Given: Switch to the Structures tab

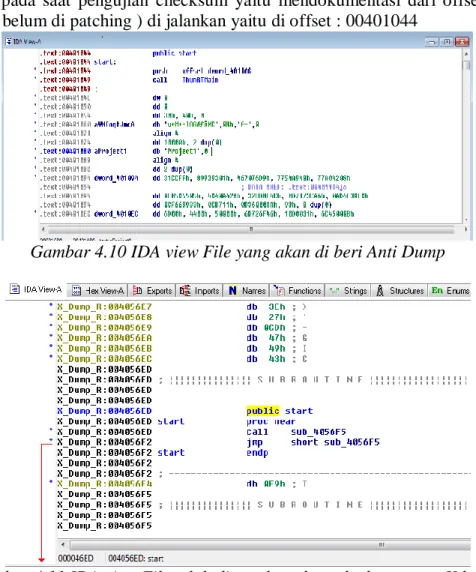Looking at the screenshot, I should pyautogui.click(x=400, y=291).
